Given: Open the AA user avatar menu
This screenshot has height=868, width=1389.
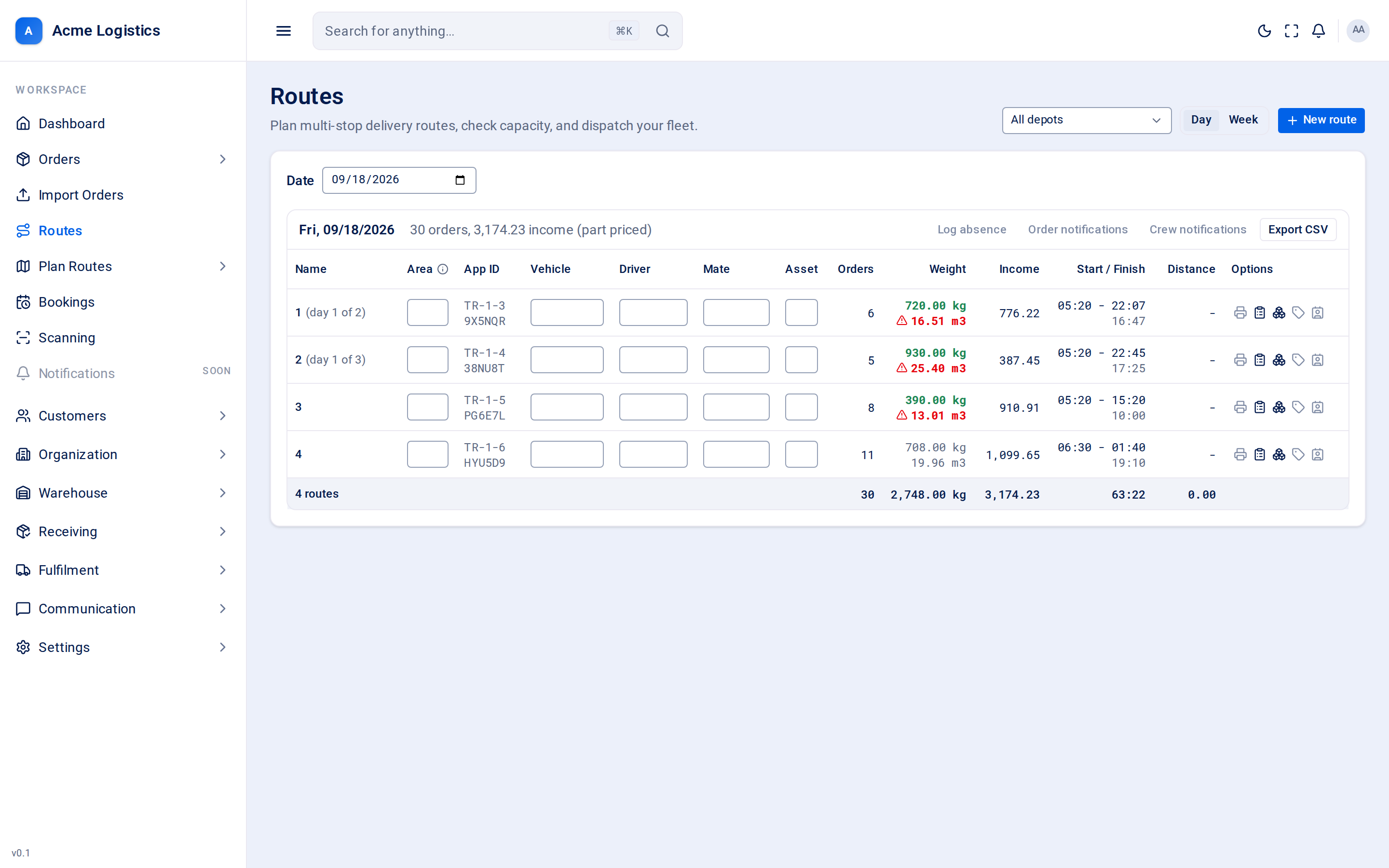Looking at the screenshot, I should click(x=1358, y=30).
